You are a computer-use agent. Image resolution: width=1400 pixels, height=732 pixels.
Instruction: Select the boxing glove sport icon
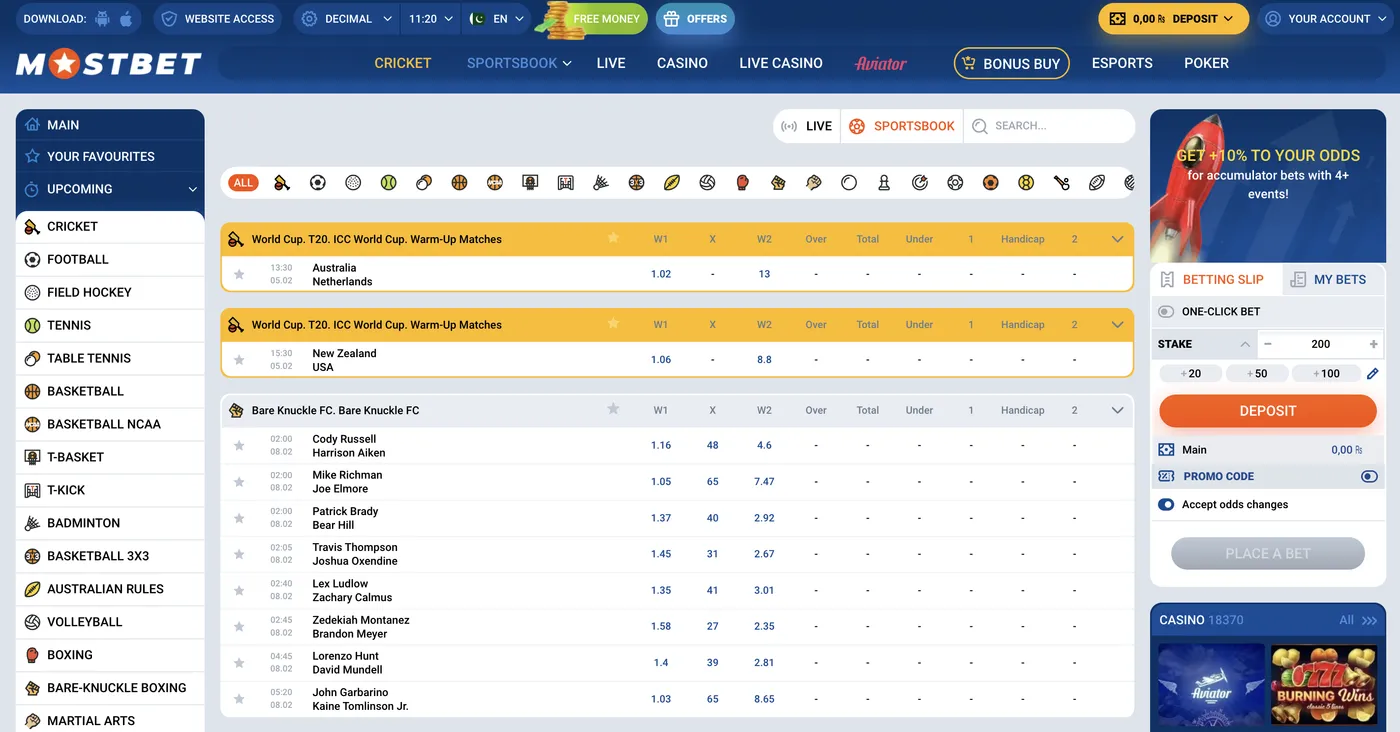pyautogui.click(x=742, y=182)
